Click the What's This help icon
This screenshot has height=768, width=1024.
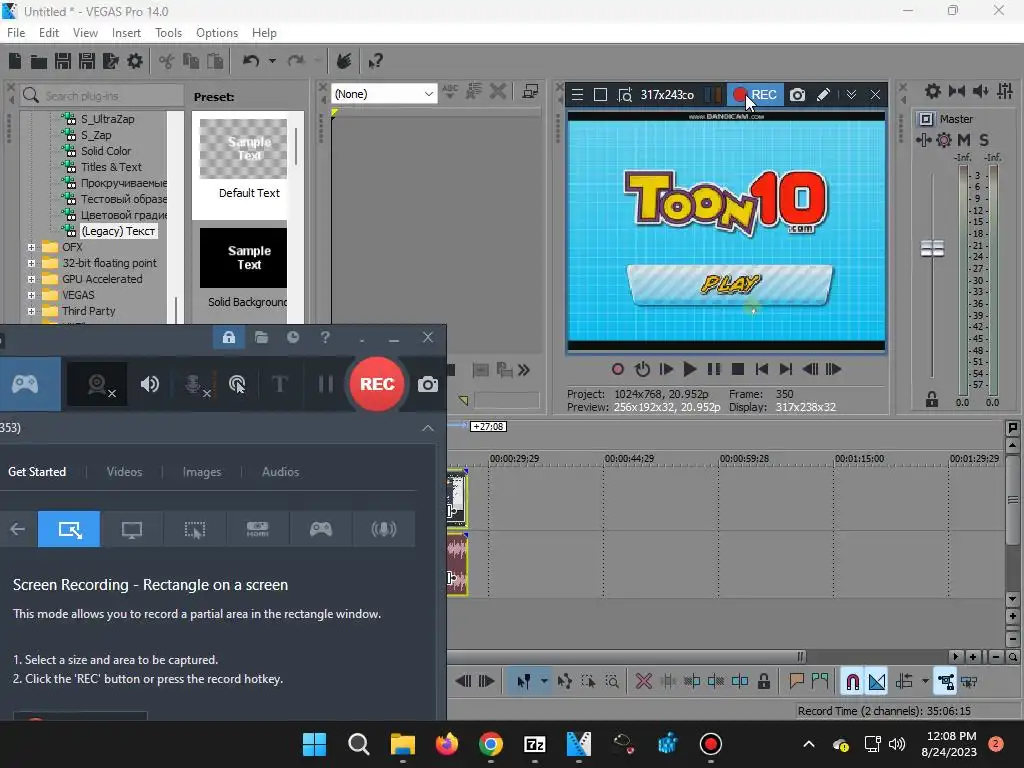(375, 61)
